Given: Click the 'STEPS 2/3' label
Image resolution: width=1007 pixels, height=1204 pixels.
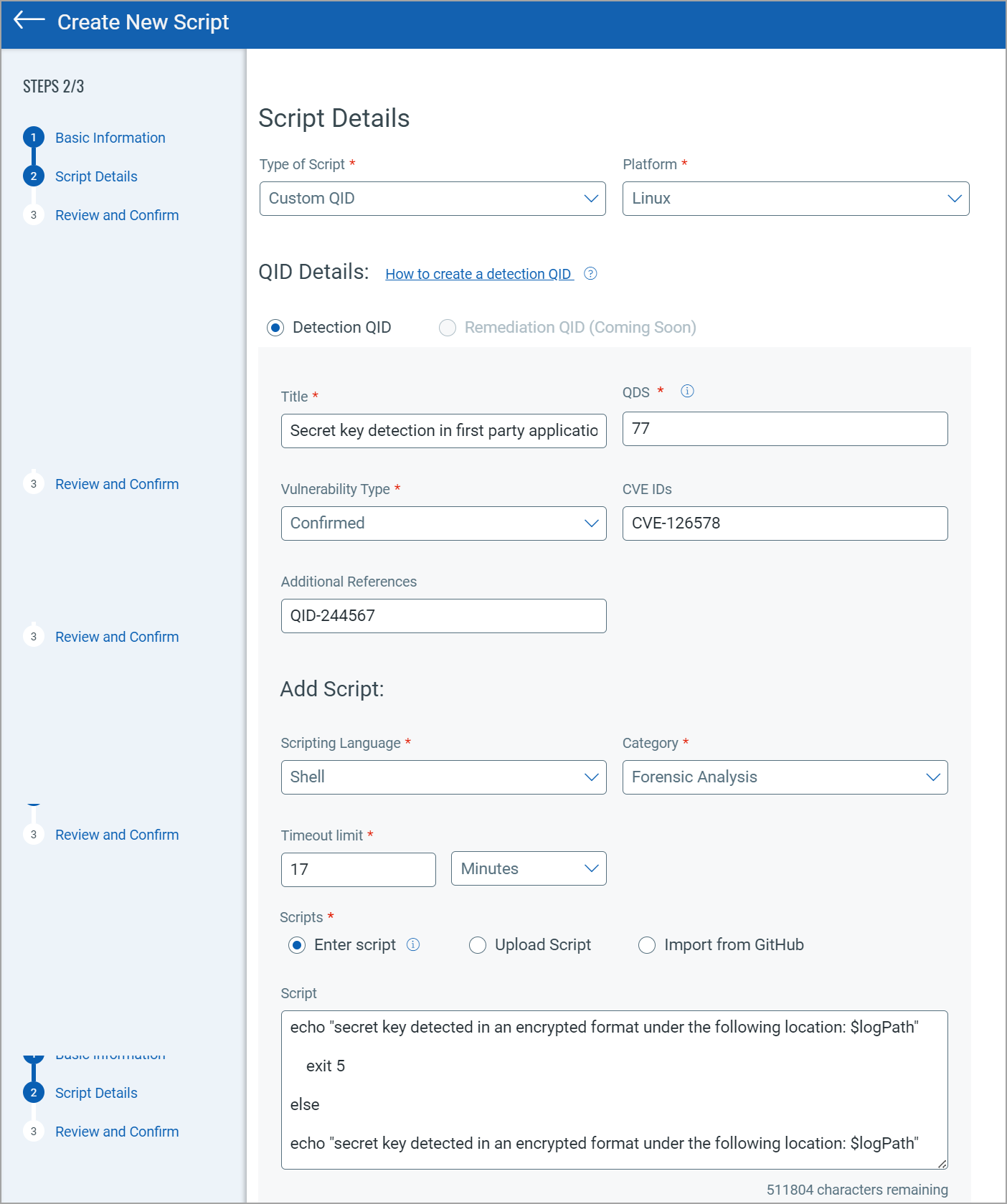Looking at the screenshot, I should tap(54, 87).
